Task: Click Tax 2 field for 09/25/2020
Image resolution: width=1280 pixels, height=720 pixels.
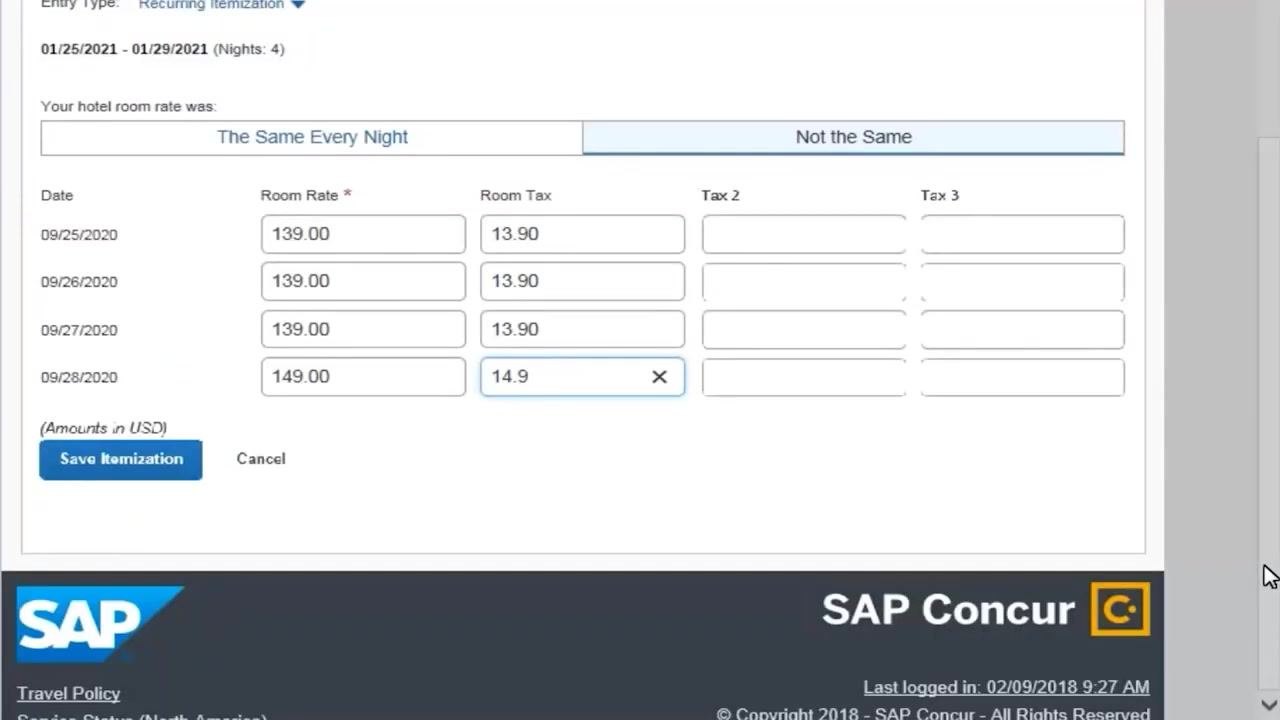Action: point(804,234)
